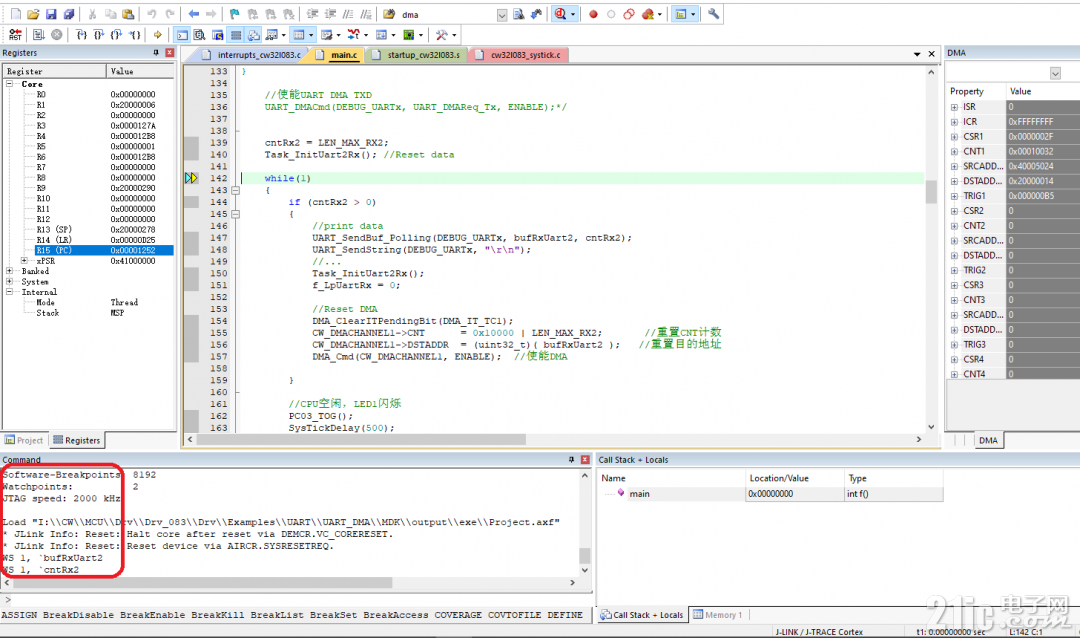
Task: Collapse the Core register group
Action: pyautogui.click(x=10, y=84)
